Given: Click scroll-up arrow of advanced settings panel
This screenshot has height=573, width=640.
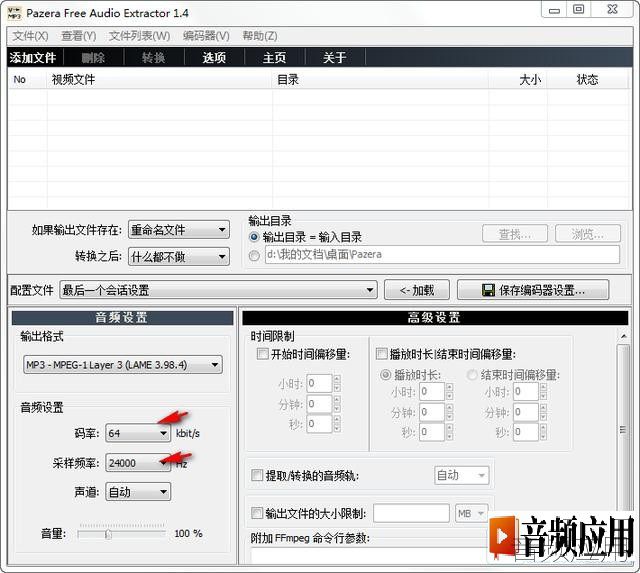Looking at the screenshot, I should click(623, 336).
